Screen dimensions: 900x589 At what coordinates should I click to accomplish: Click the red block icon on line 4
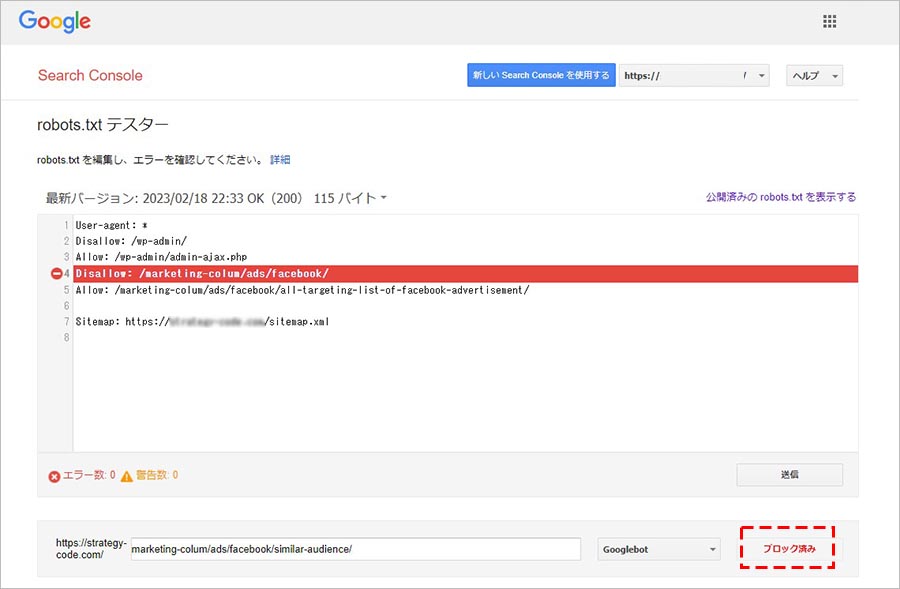point(56,274)
